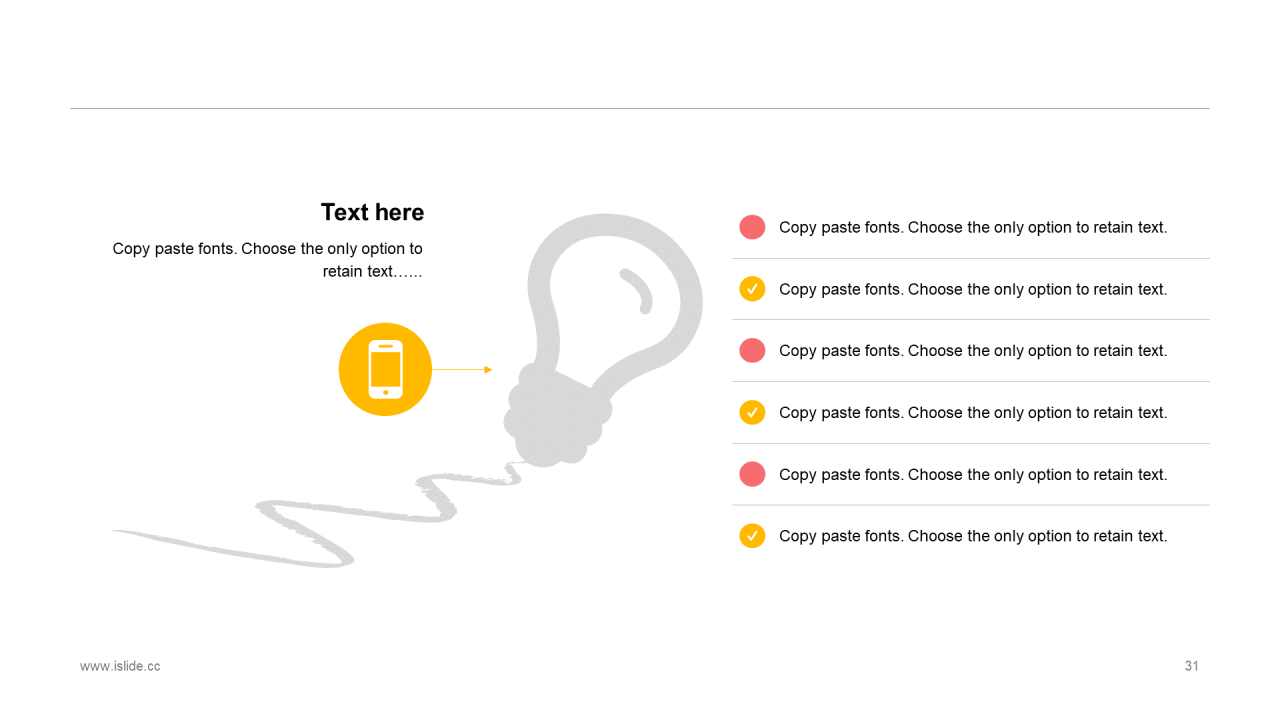Click the first yellow checkmark circle
Screen dimensions: 1280x720
point(752,289)
